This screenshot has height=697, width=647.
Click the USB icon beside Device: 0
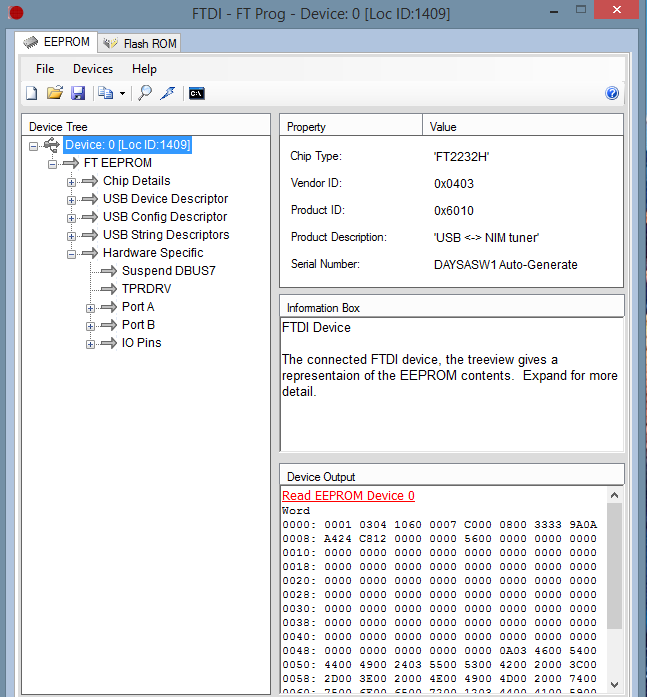click(x=52, y=145)
